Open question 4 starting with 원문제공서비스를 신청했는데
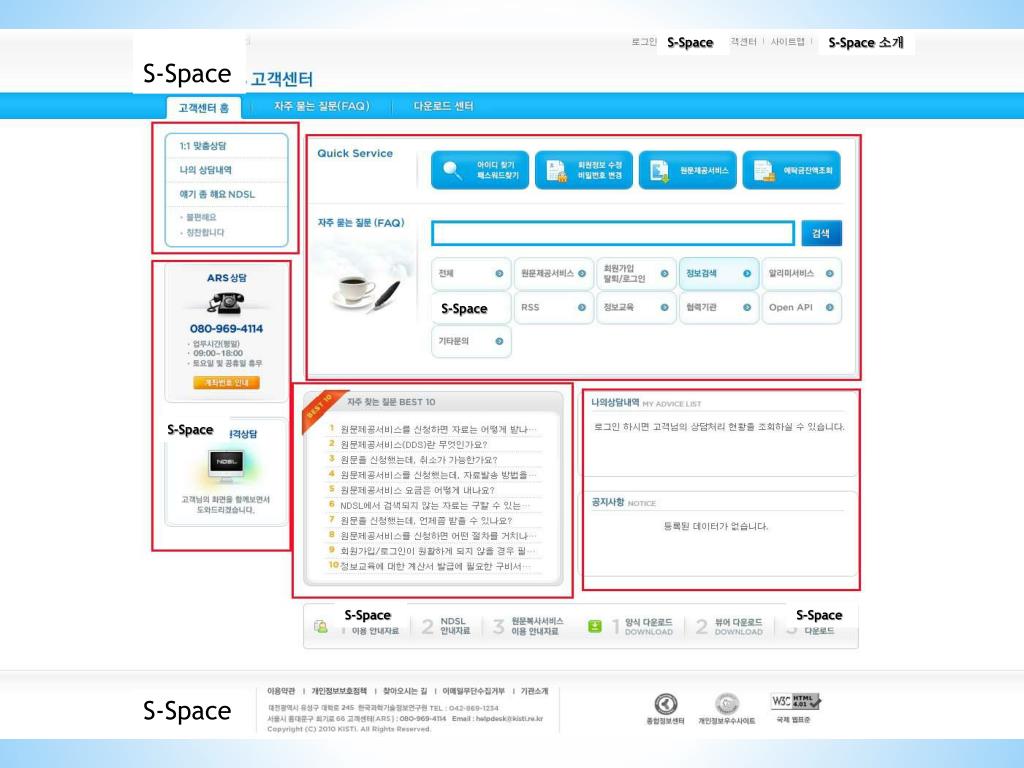This screenshot has width=1024, height=768. click(438, 475)
